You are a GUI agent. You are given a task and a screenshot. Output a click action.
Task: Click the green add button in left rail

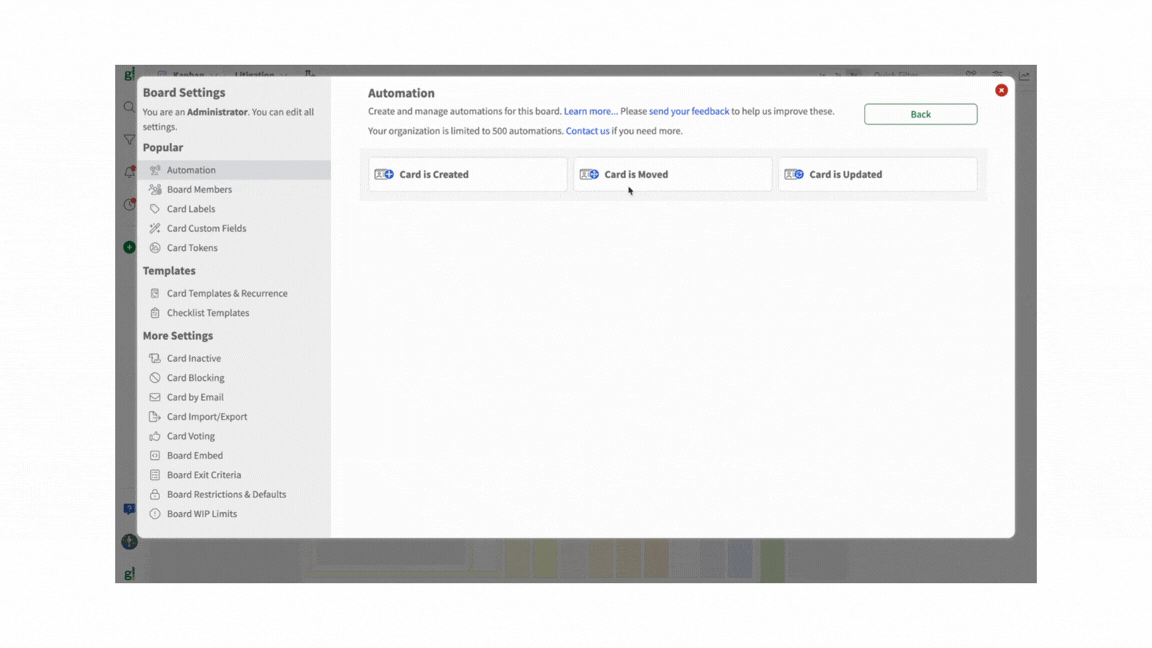pyautogui.click(x=129, y=248)
